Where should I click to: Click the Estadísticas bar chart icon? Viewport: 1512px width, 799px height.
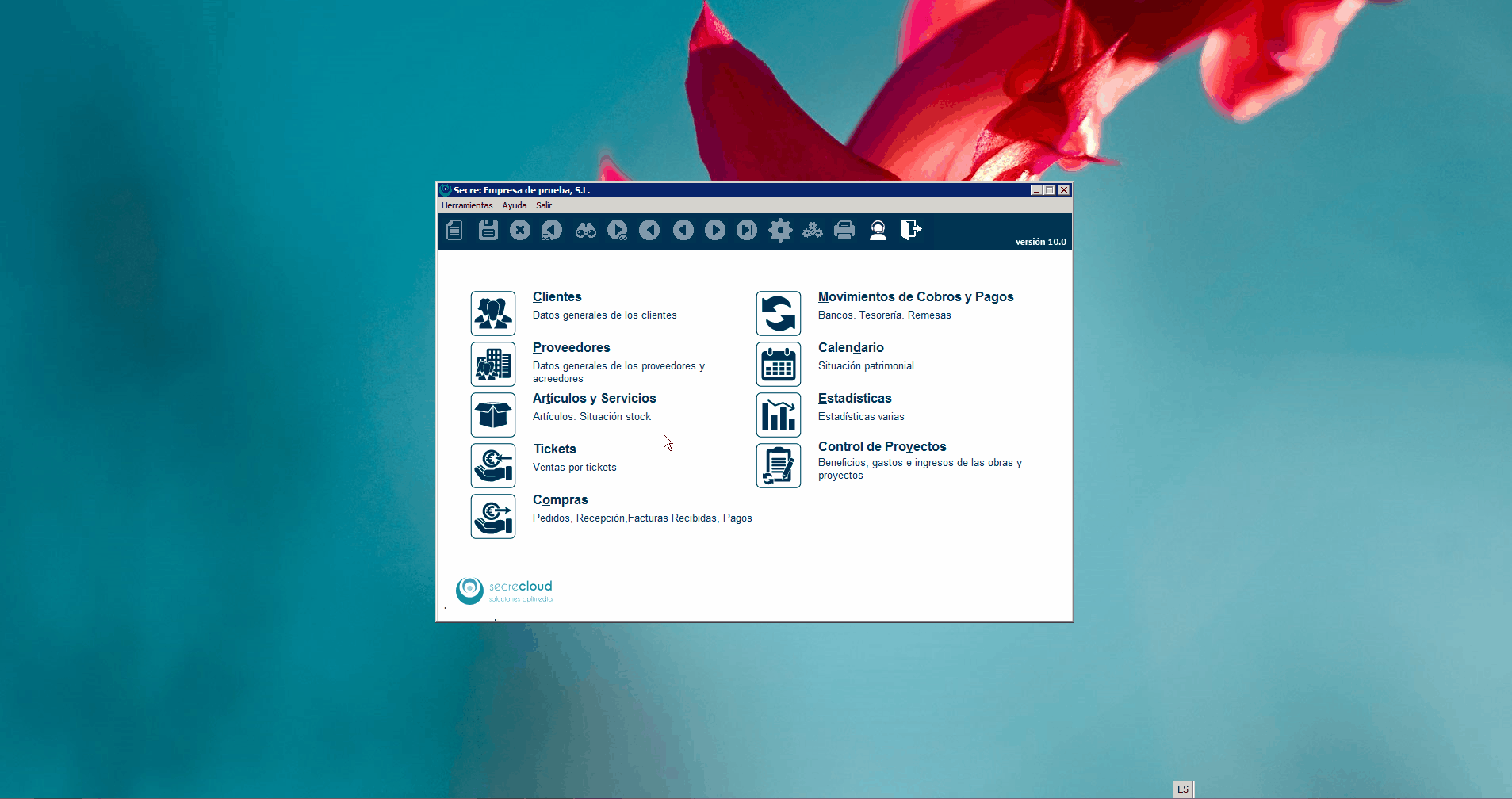(x=778, y=415)
